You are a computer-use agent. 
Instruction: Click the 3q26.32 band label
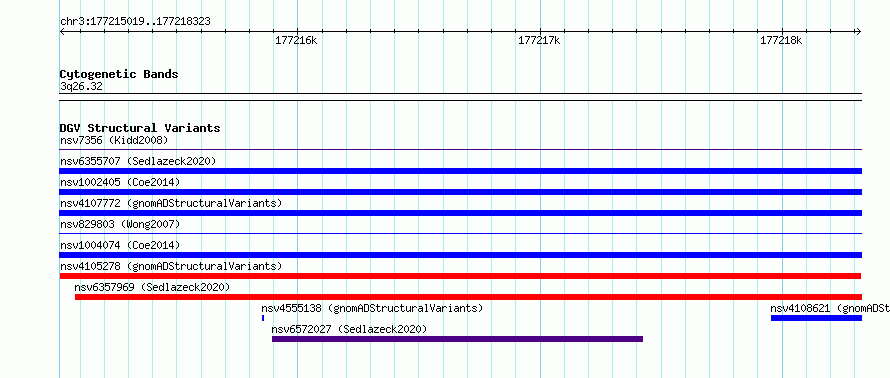81,86
